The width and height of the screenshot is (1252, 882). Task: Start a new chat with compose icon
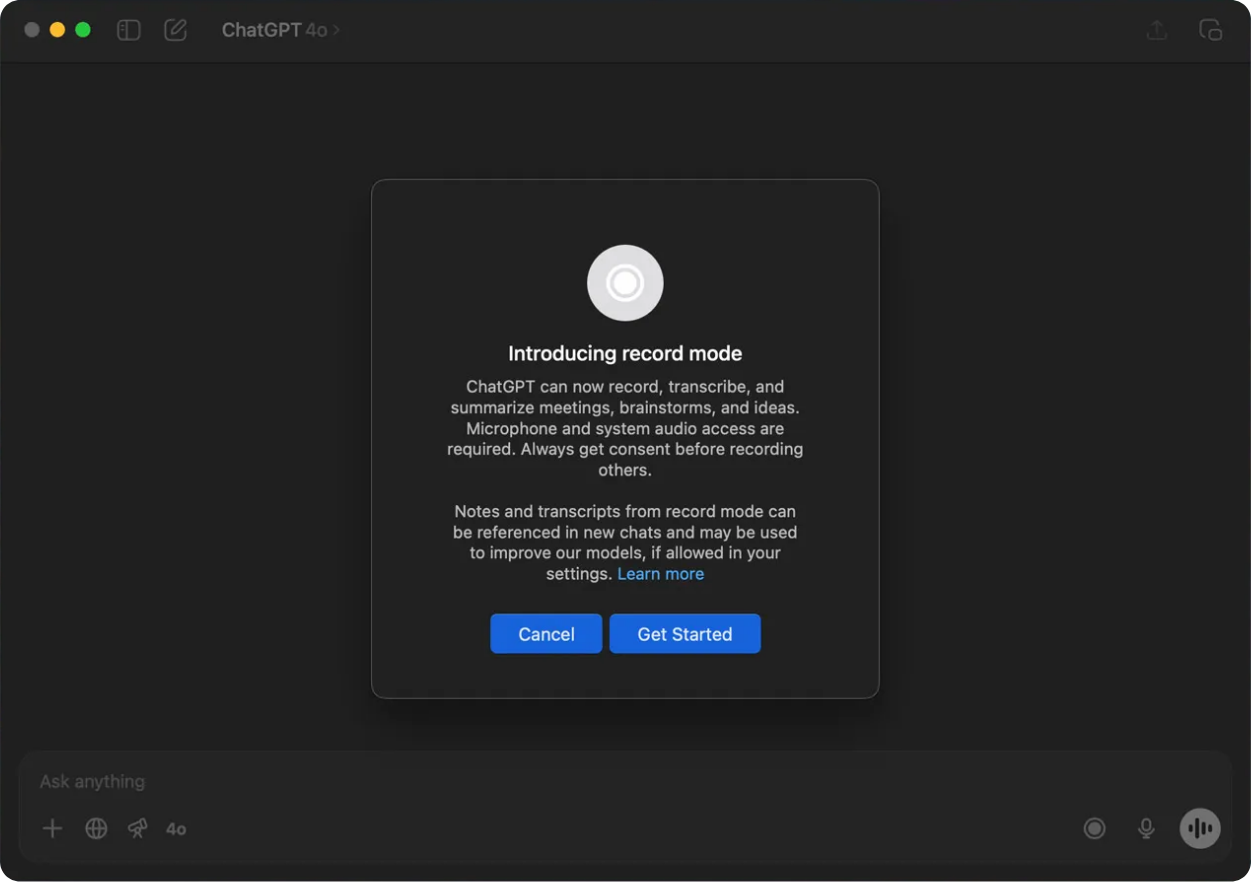[x=176, y=30]
